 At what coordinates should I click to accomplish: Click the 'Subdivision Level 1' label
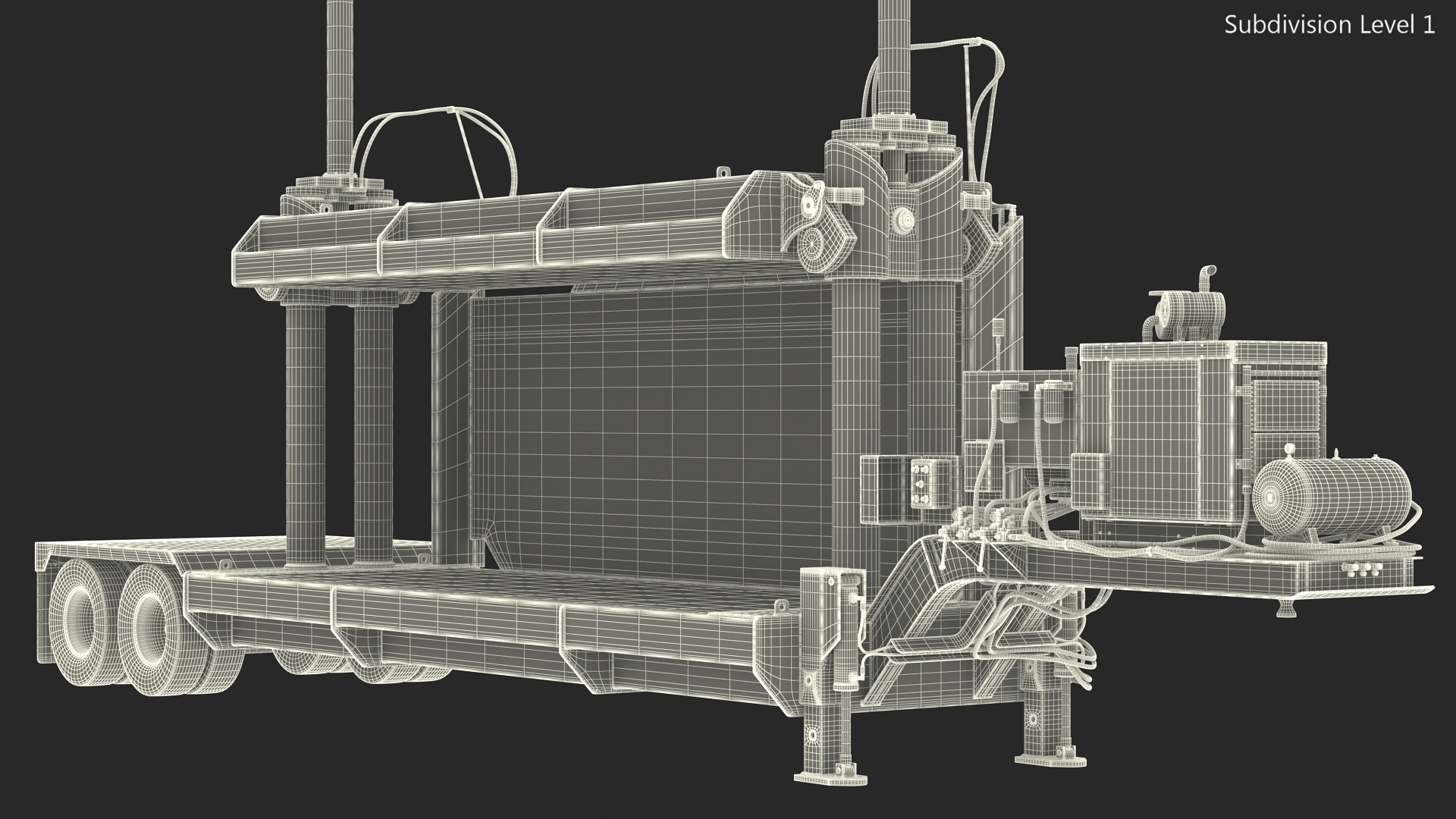click(x=1330, y=25)
